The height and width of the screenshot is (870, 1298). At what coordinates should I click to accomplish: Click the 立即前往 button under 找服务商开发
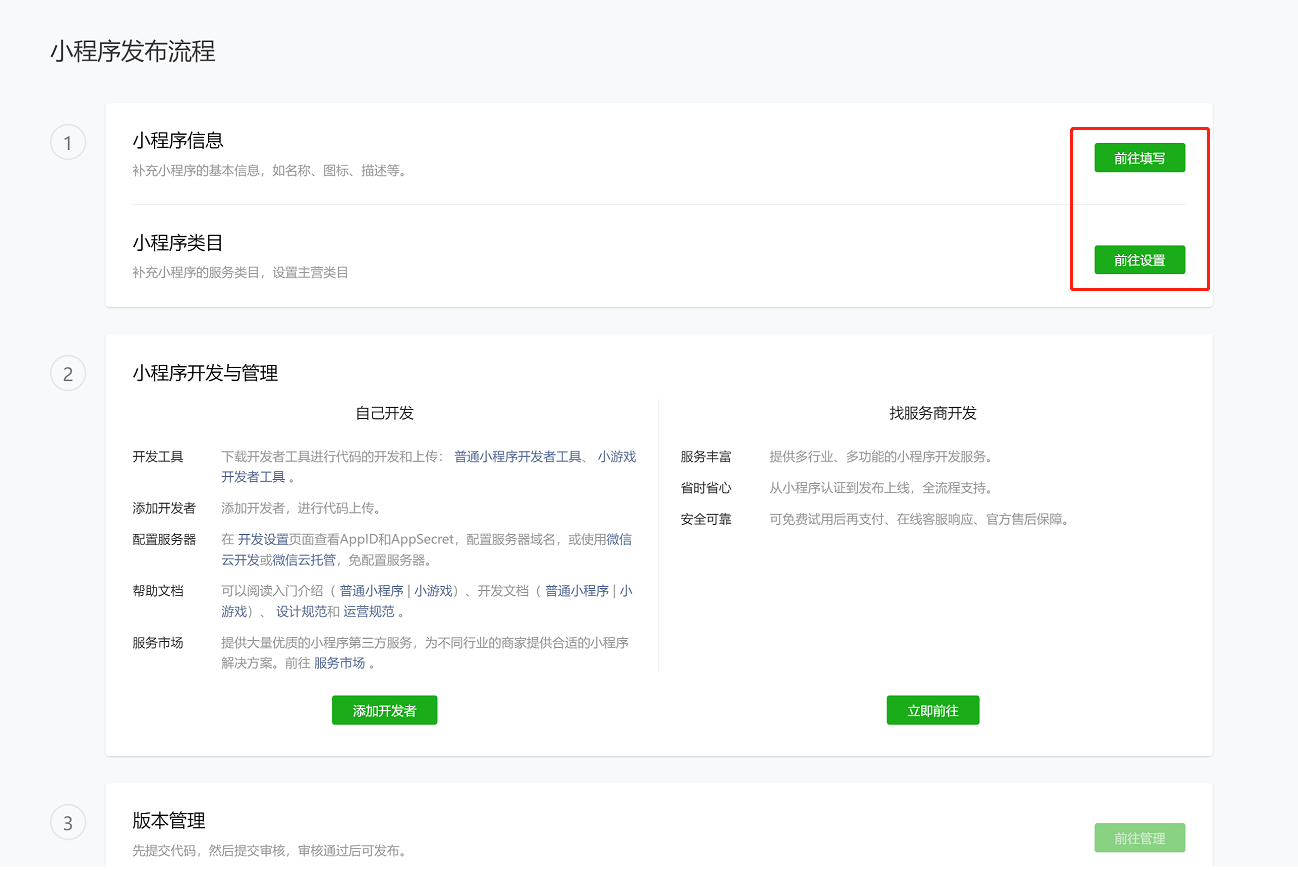[x=932, y=710]
